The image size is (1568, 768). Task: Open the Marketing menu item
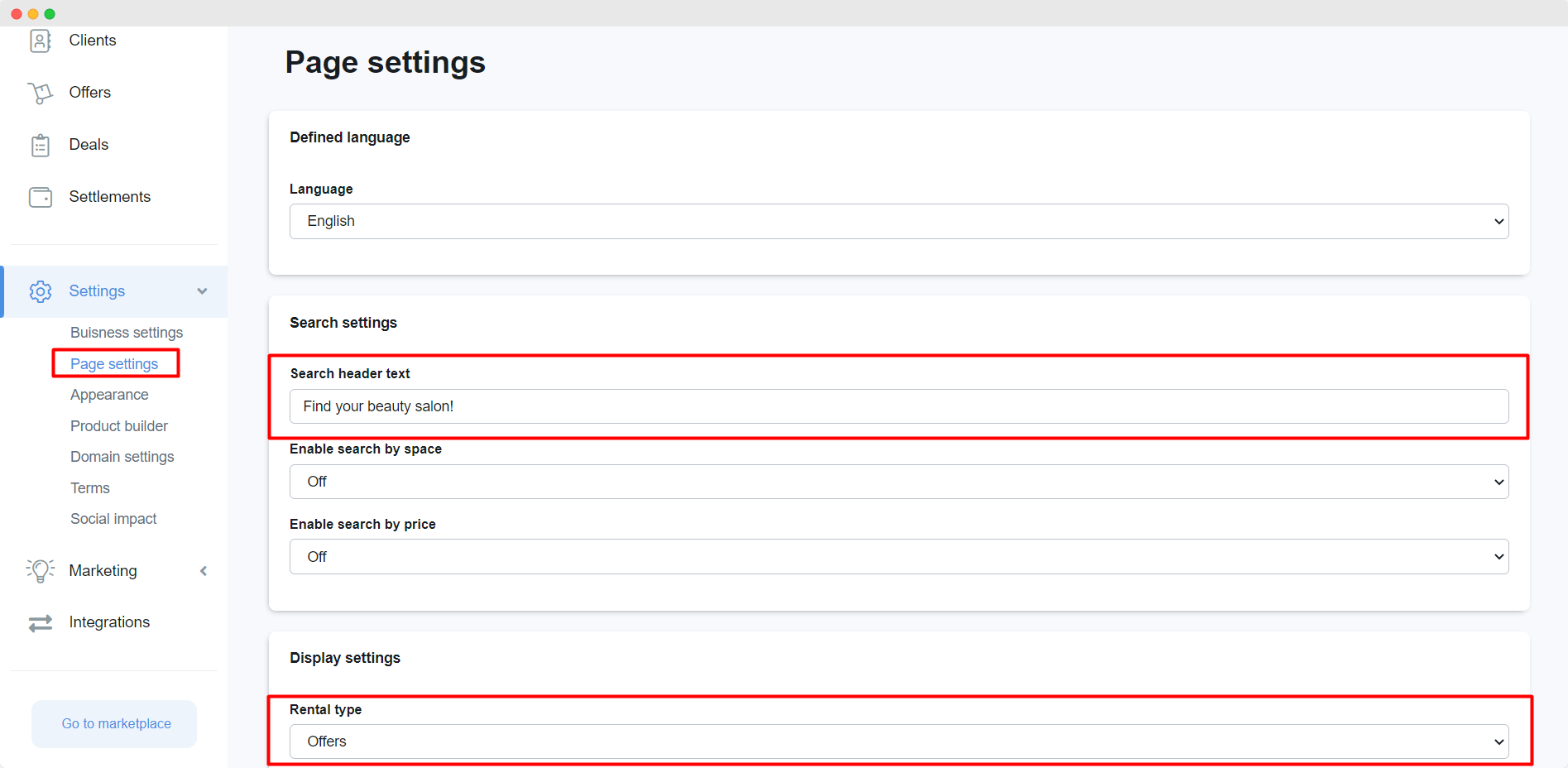click(x=103, y=571)
